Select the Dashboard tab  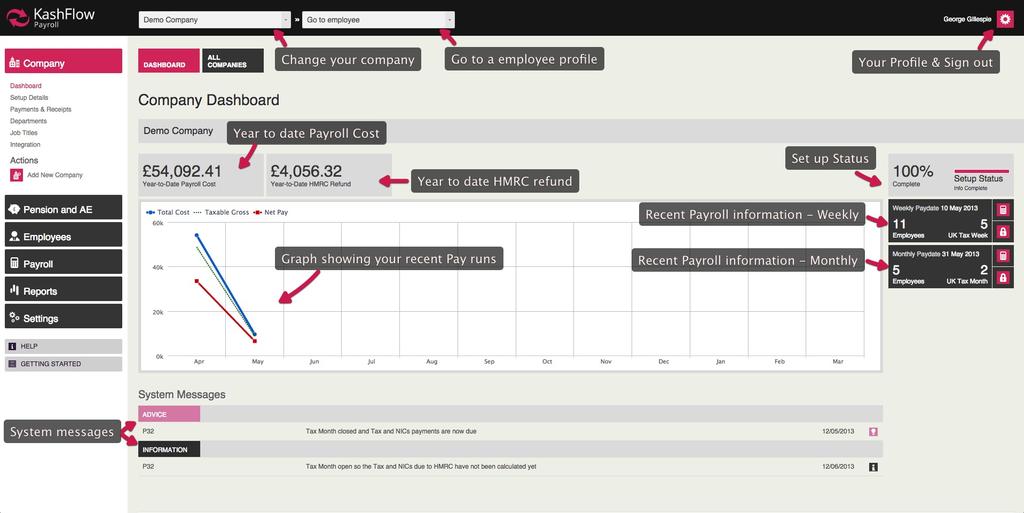[168, 61]
